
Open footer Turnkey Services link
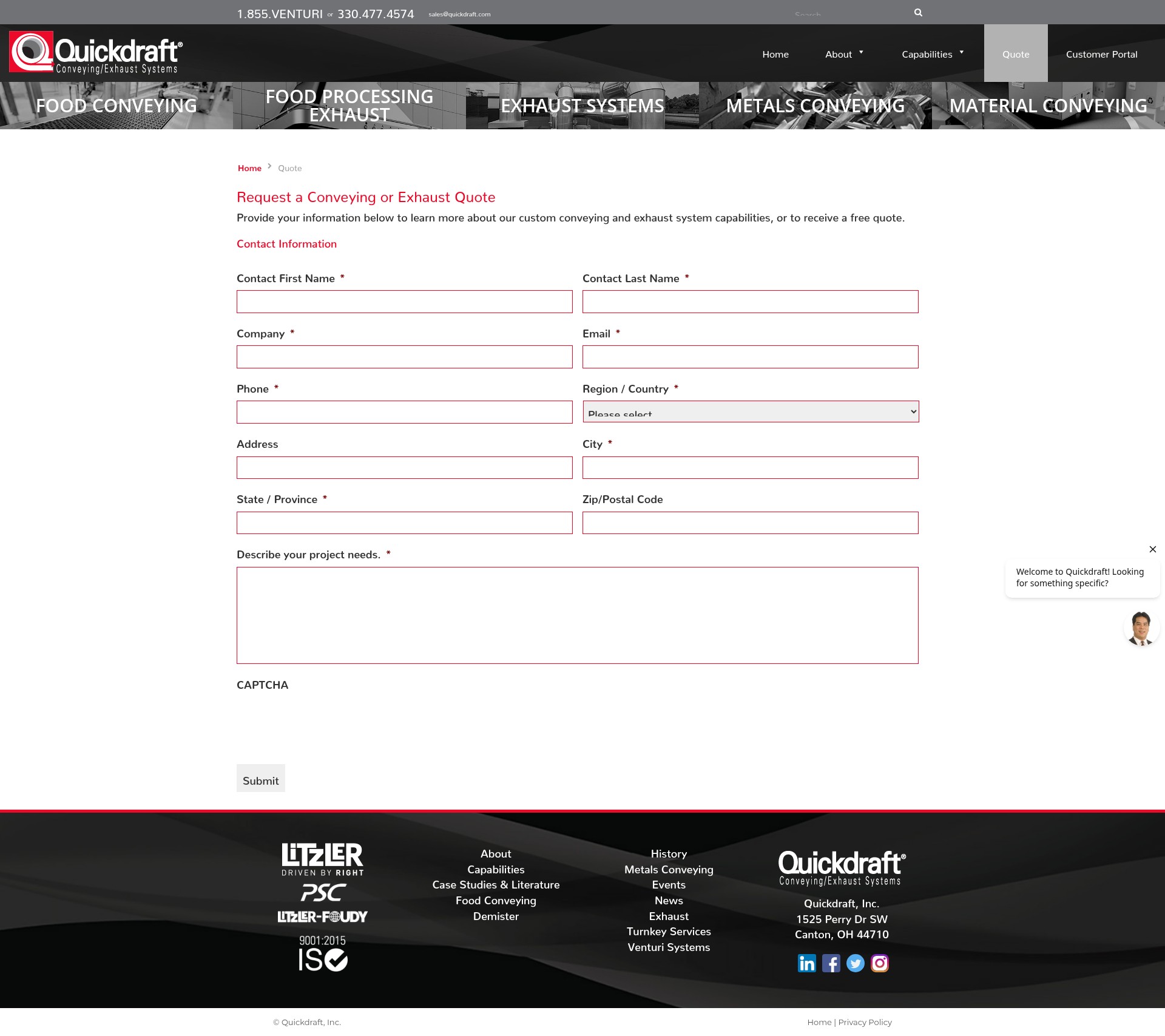pos(669,932)
